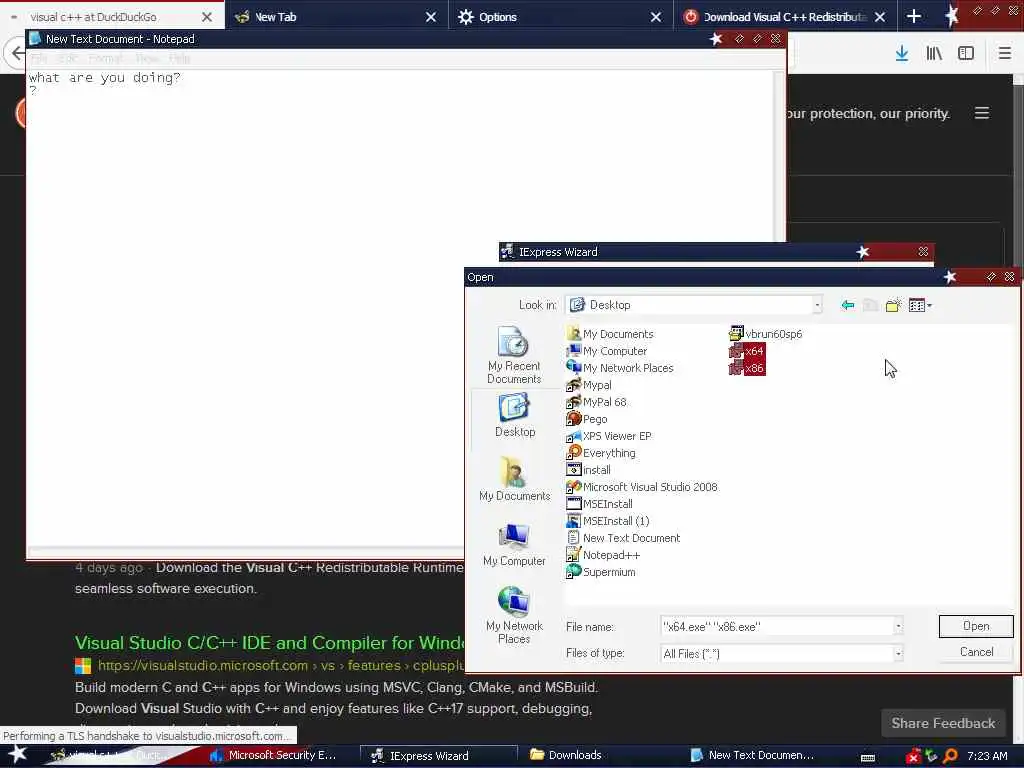1024x768 pixels.
Task: Switch to IExpress Wizard taskbar item
Action: click(x=438, y=755)
